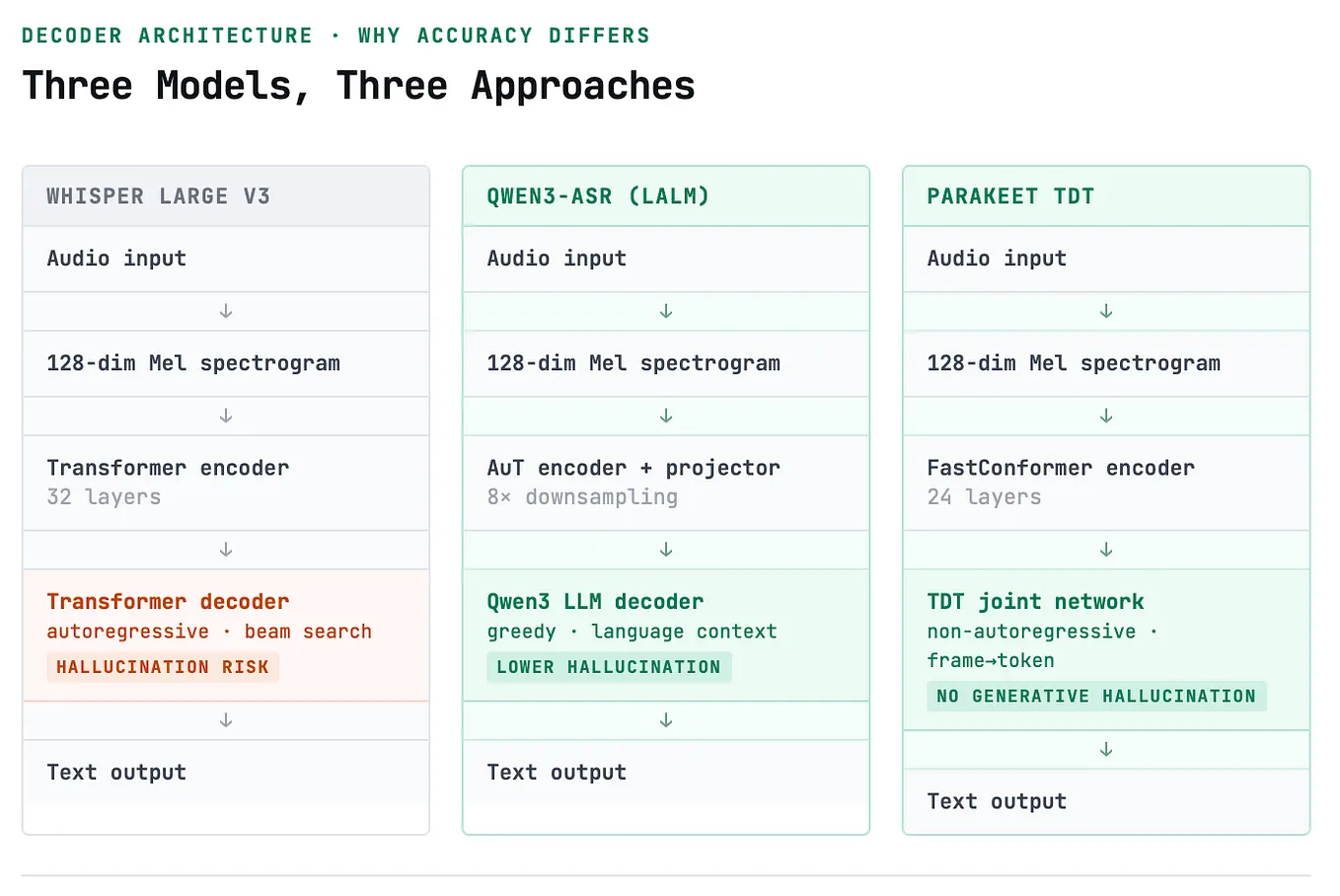Click the arrow below Whisper's Audio input

click(226, 311)
